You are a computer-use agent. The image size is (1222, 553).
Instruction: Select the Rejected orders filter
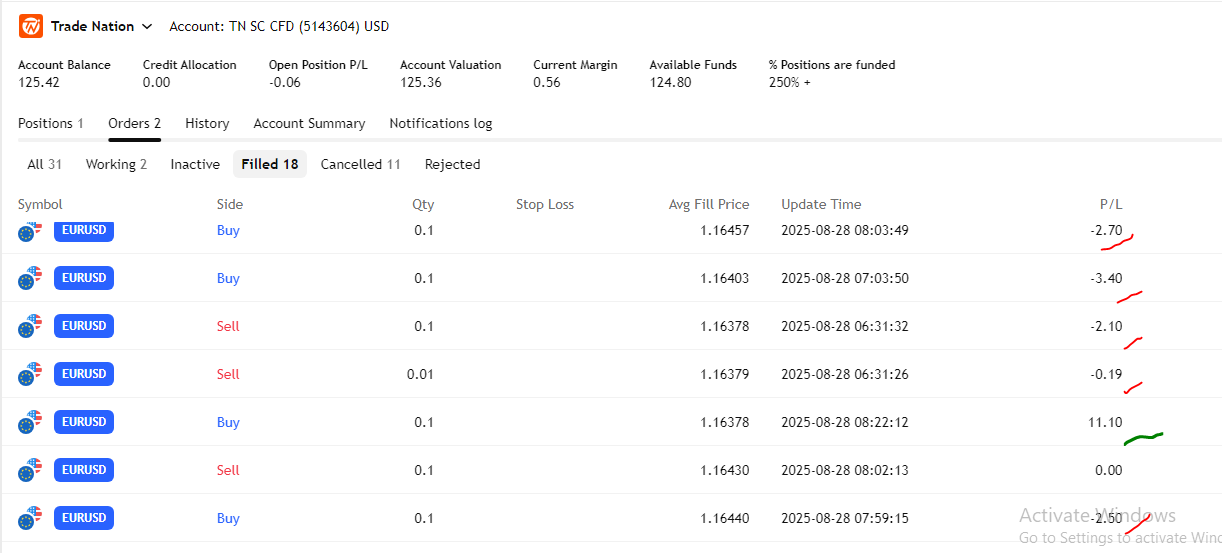(x=452, y=164)
